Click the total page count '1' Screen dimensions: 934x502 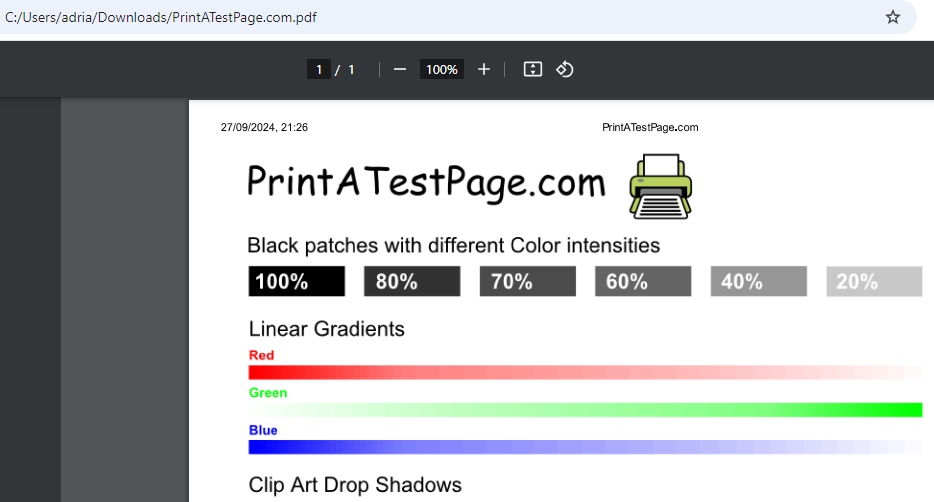pos(351,70)
